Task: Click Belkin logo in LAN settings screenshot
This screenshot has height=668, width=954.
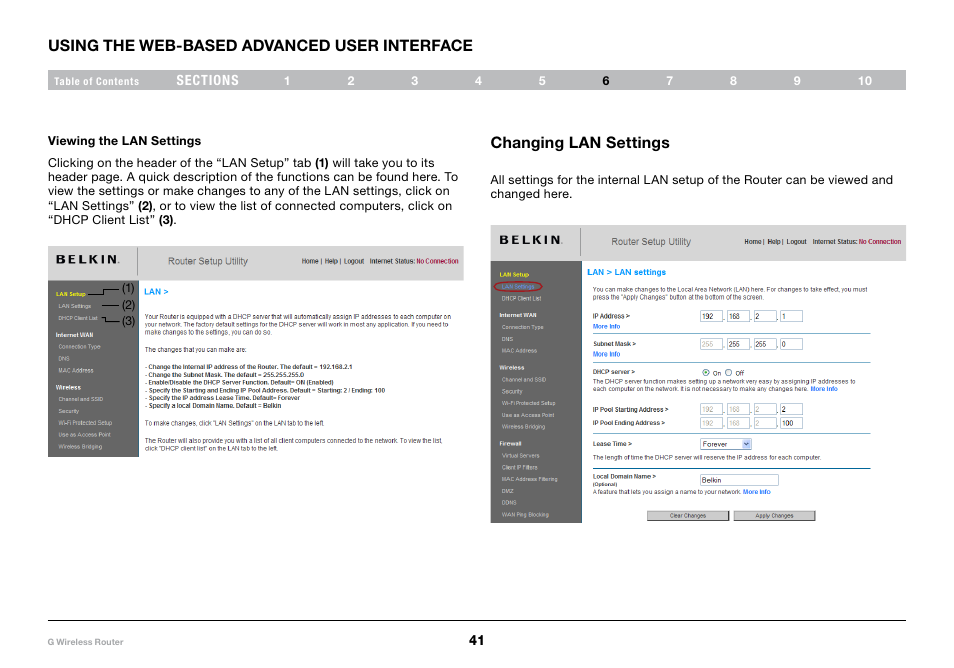Action: (x=531, y=240)
